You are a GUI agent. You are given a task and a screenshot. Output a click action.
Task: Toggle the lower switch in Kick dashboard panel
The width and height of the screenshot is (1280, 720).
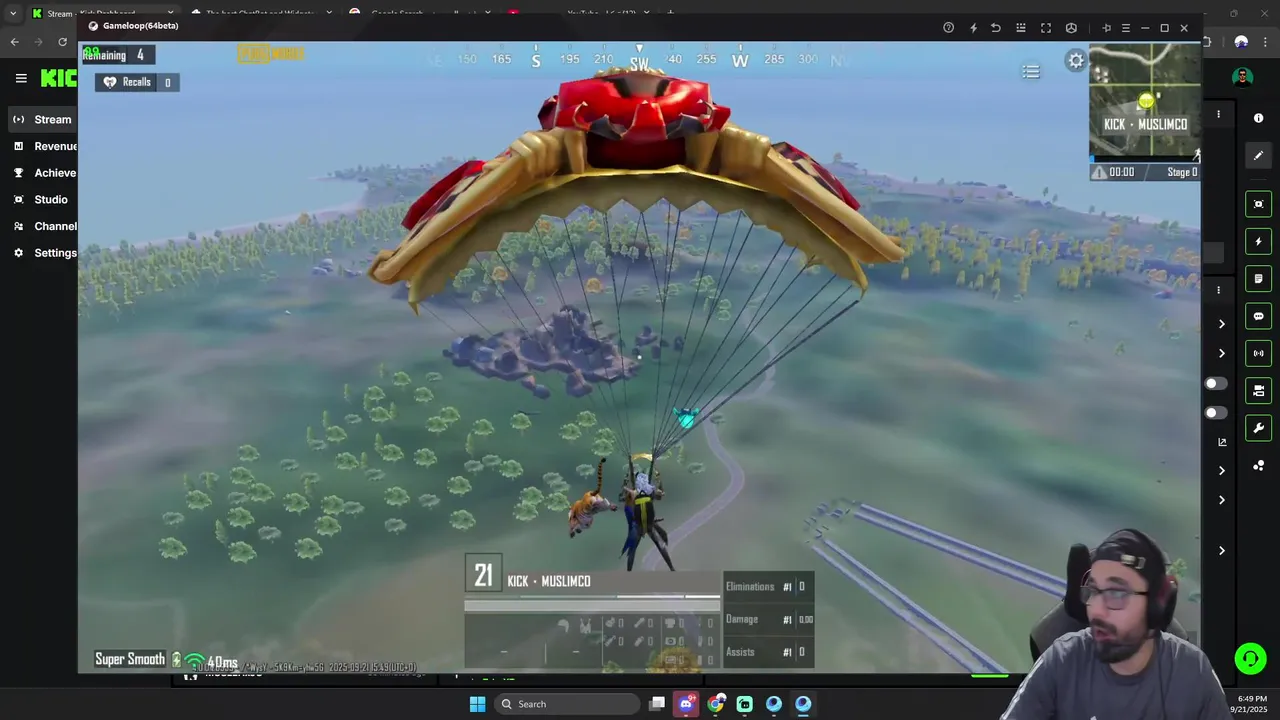[x=1216, y=413]
